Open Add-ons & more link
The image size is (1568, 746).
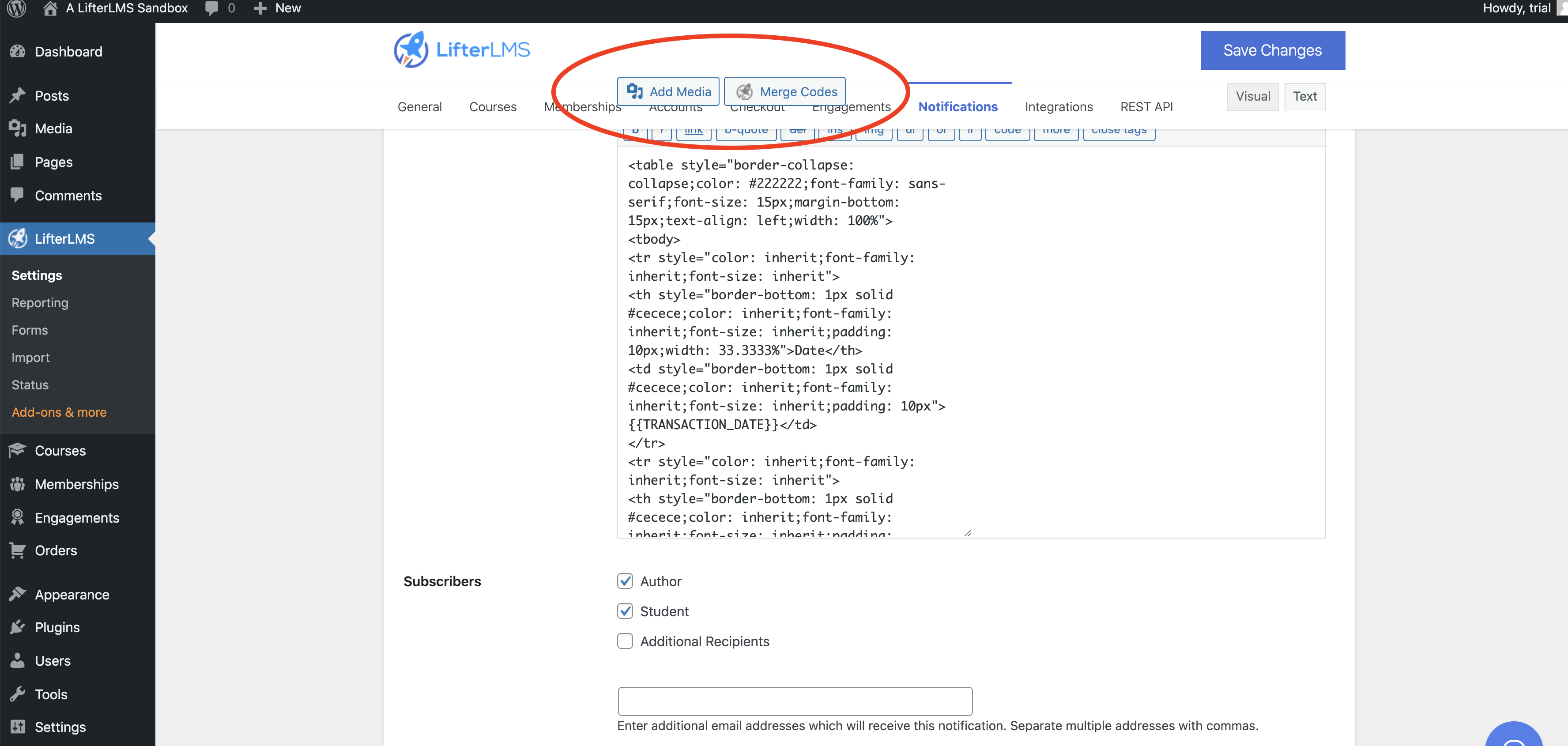(59, 412)
